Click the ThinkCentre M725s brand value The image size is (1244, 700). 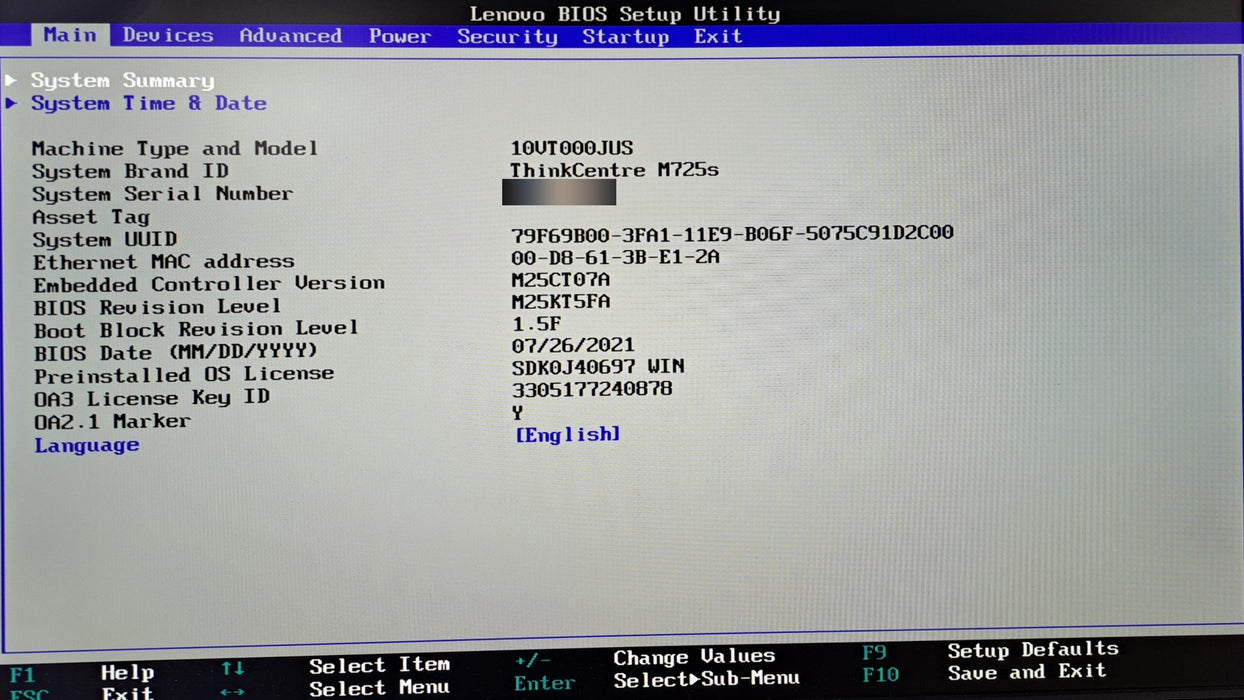tap(614, 170)
